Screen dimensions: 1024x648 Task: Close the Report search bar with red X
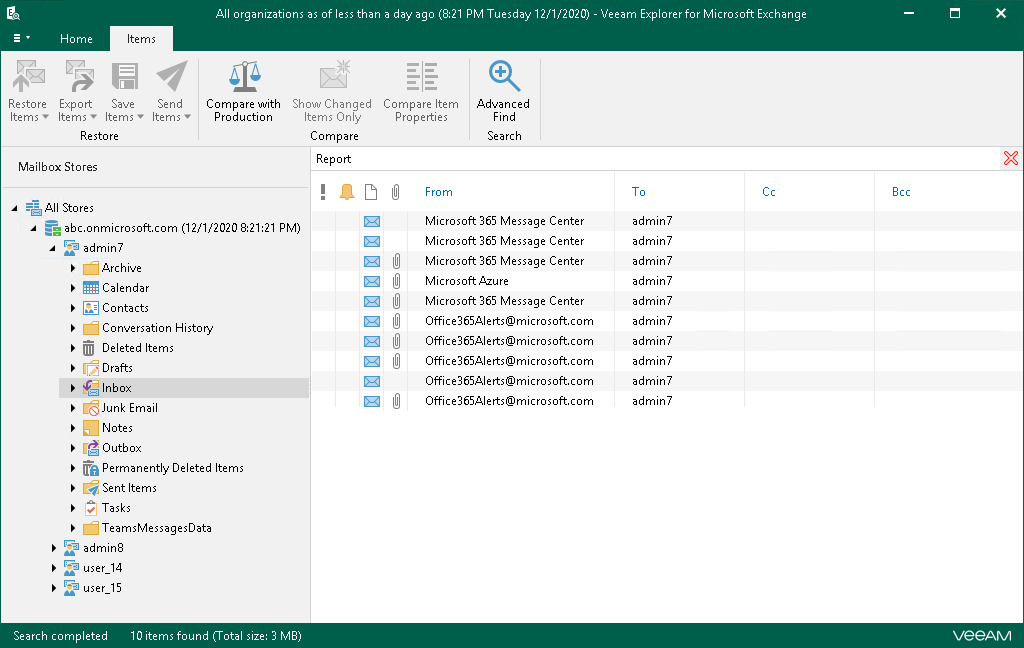(1010, 159)
